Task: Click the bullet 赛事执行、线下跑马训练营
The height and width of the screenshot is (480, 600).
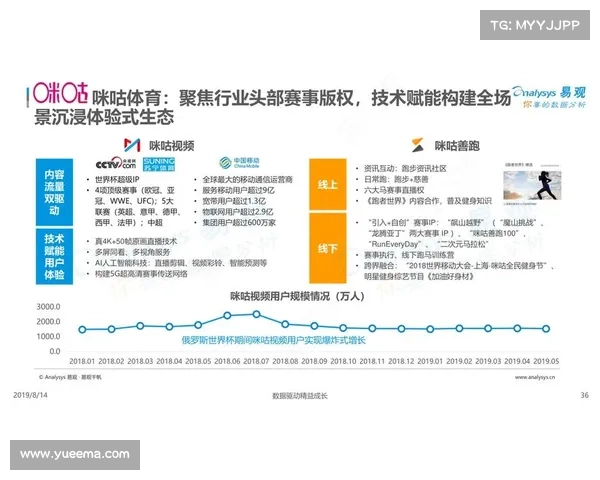Action: (409, 255)
